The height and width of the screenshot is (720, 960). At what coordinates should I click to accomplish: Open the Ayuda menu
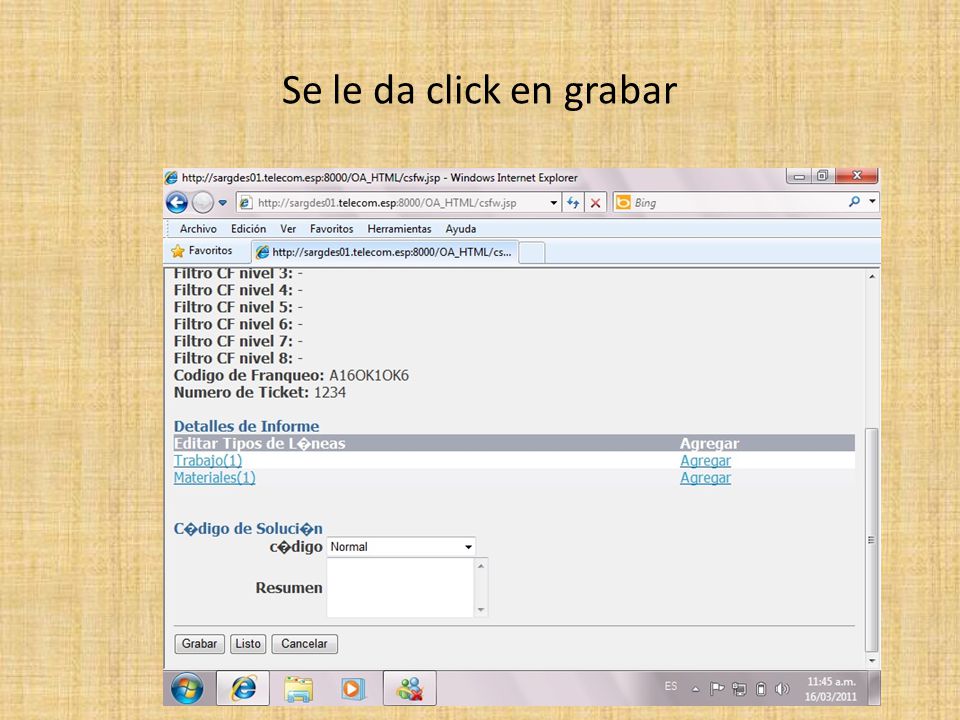[x=460, y=228]
